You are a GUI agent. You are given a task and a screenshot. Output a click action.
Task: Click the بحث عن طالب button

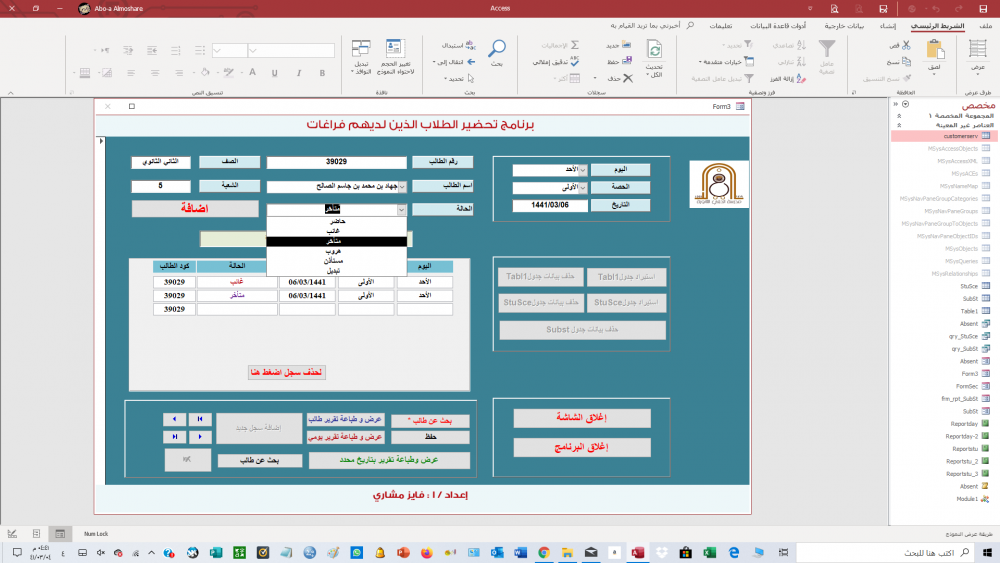pyautogui.click(x=260, y=460)
